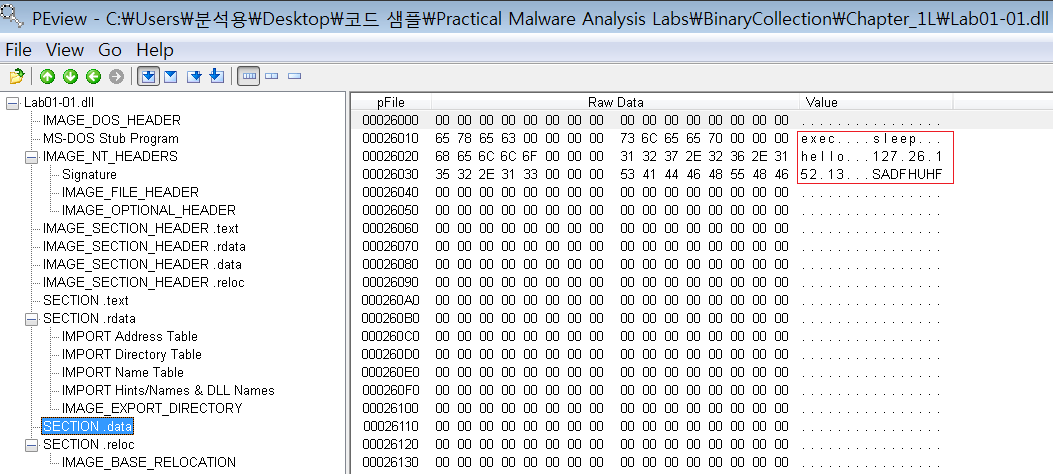
Task: Open the Go menu
Action: click(109, 50)
